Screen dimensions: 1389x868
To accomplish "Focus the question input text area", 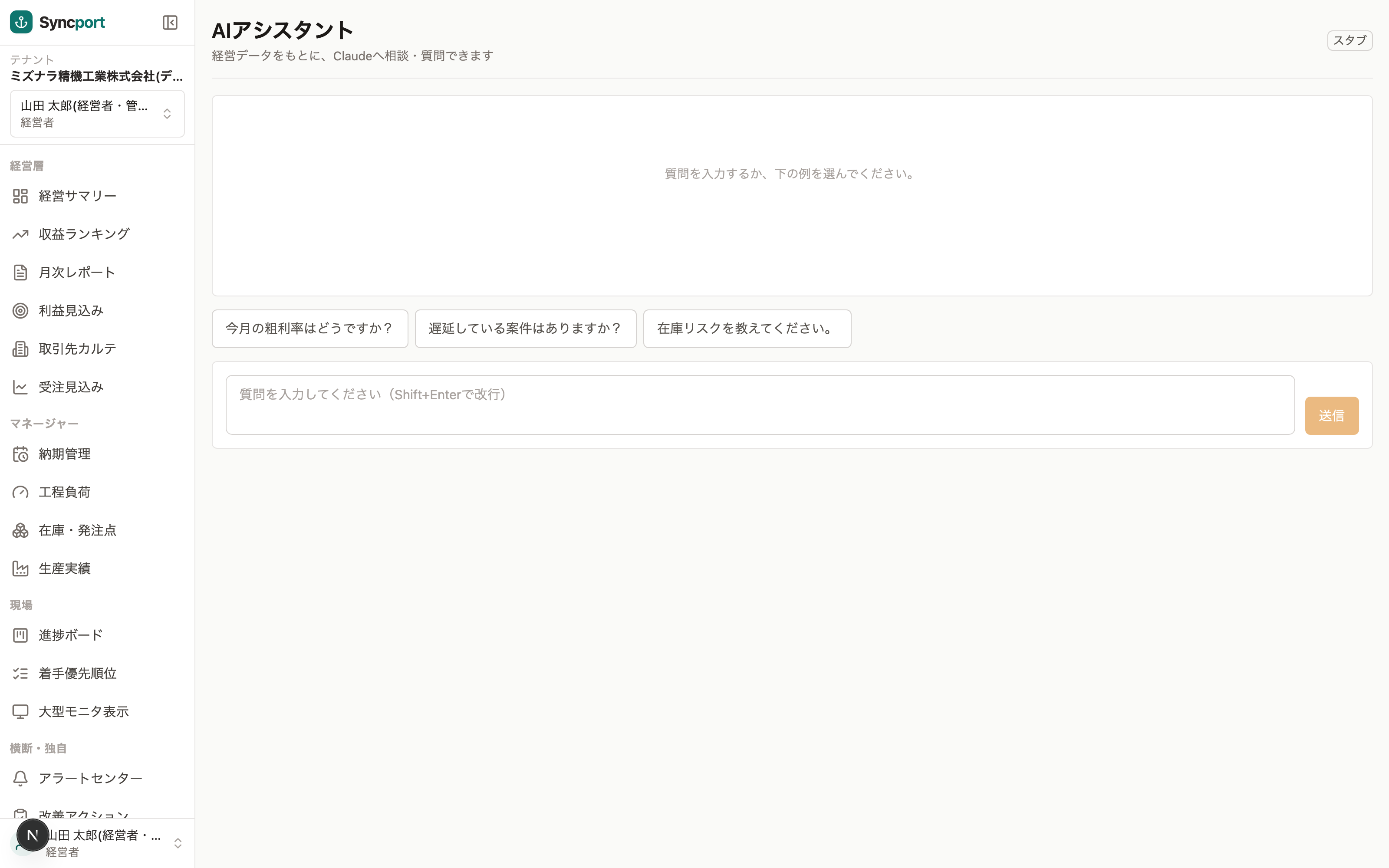I will [x=760, y=405].
